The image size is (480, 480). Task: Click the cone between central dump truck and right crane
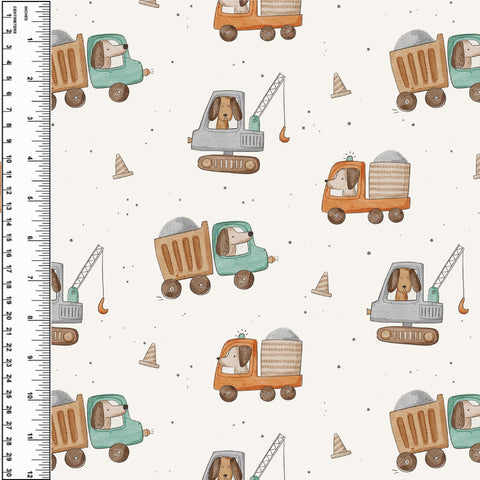tap(322, 284)
